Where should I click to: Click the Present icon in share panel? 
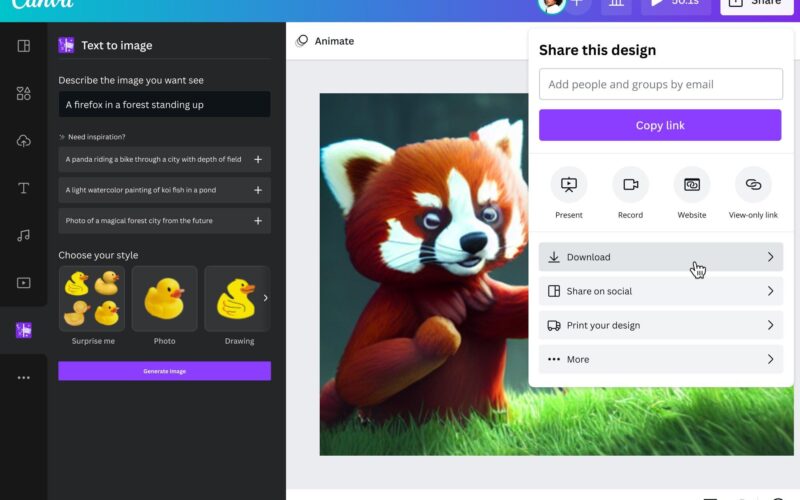point(569,184)
